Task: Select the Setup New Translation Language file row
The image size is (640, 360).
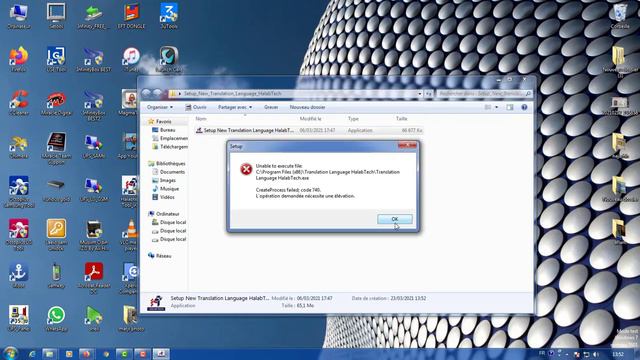Action: 309,130
